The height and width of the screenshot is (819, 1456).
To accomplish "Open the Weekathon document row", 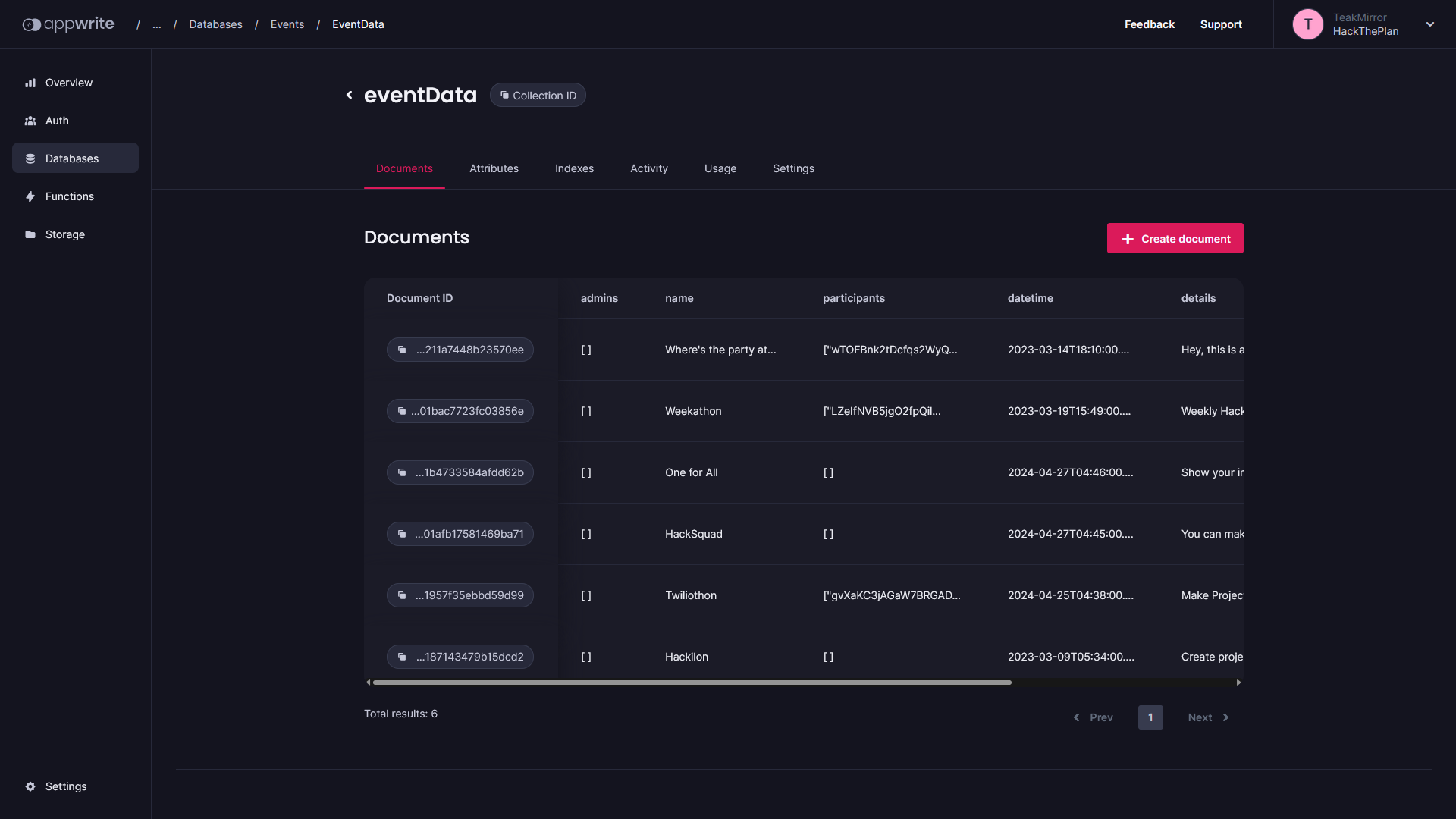I will click(693, 411).
